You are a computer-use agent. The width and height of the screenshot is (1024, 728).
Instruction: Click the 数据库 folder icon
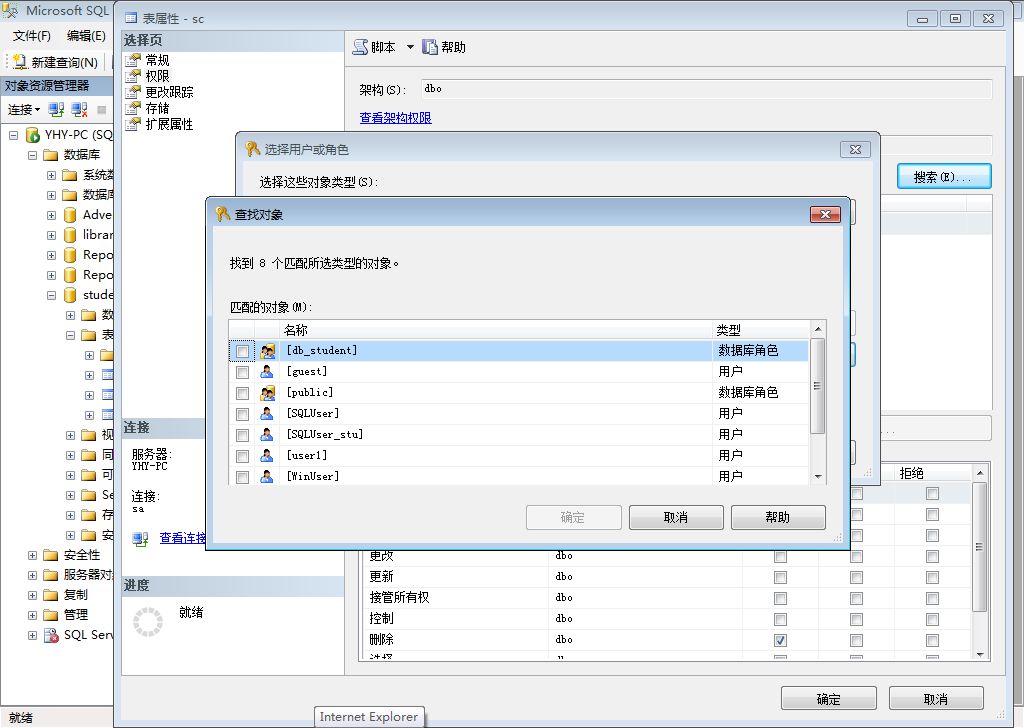click(x=51, y=155)
